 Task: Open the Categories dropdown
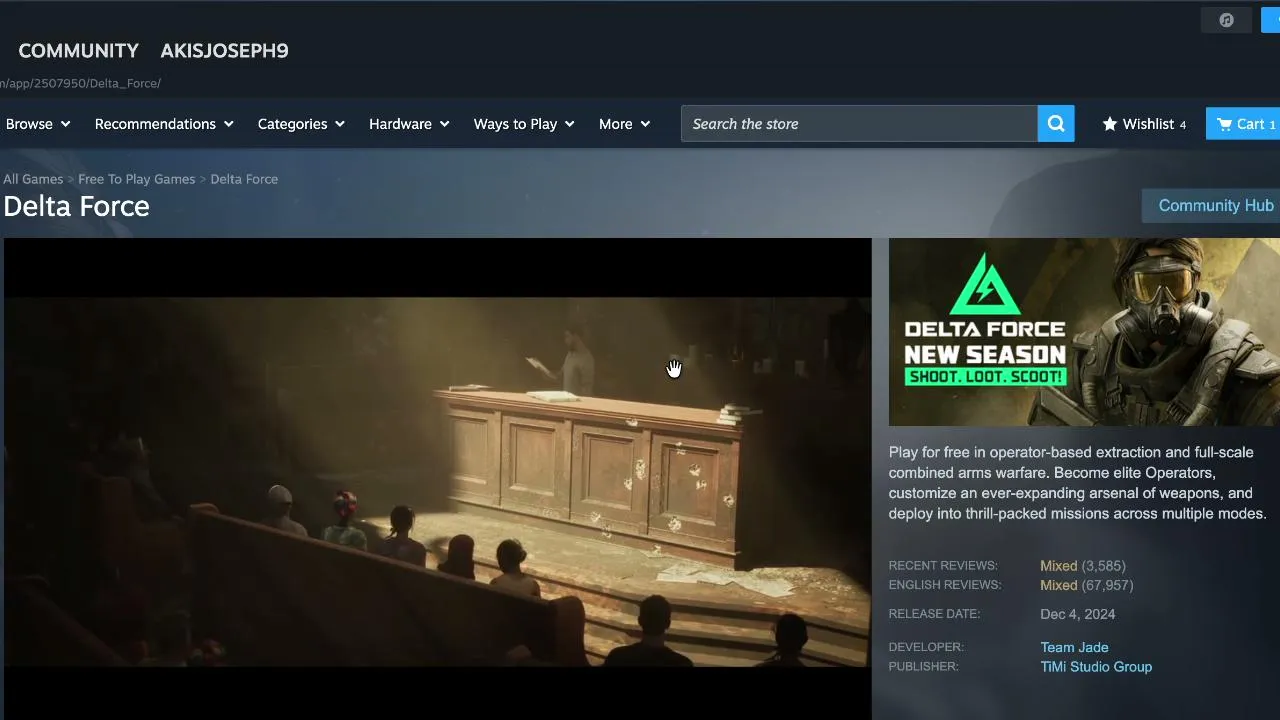click(301, 124)
